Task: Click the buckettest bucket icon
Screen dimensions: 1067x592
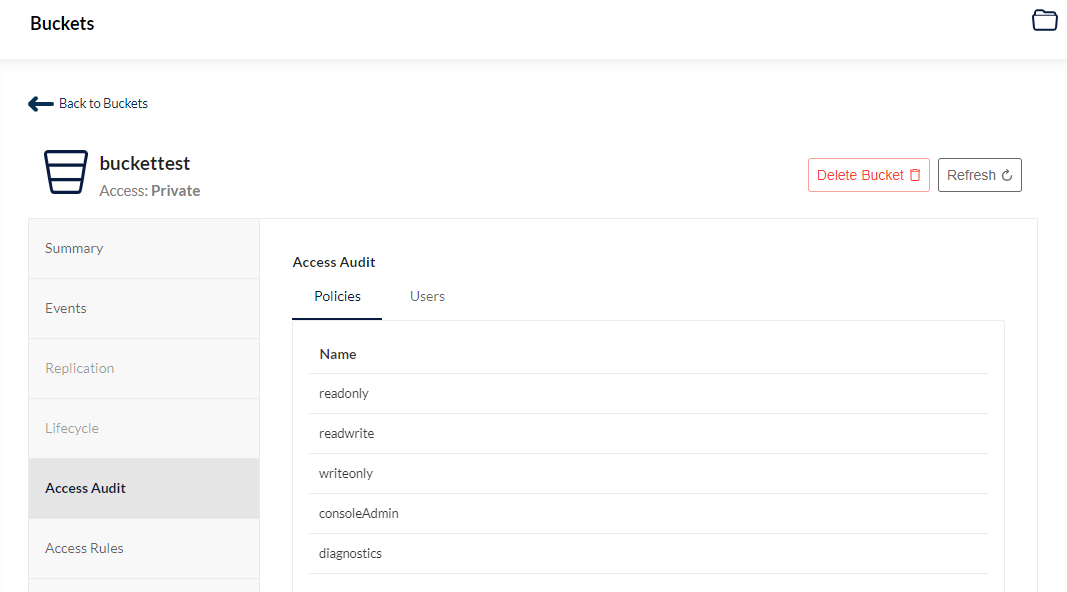Action: (66, 172)
